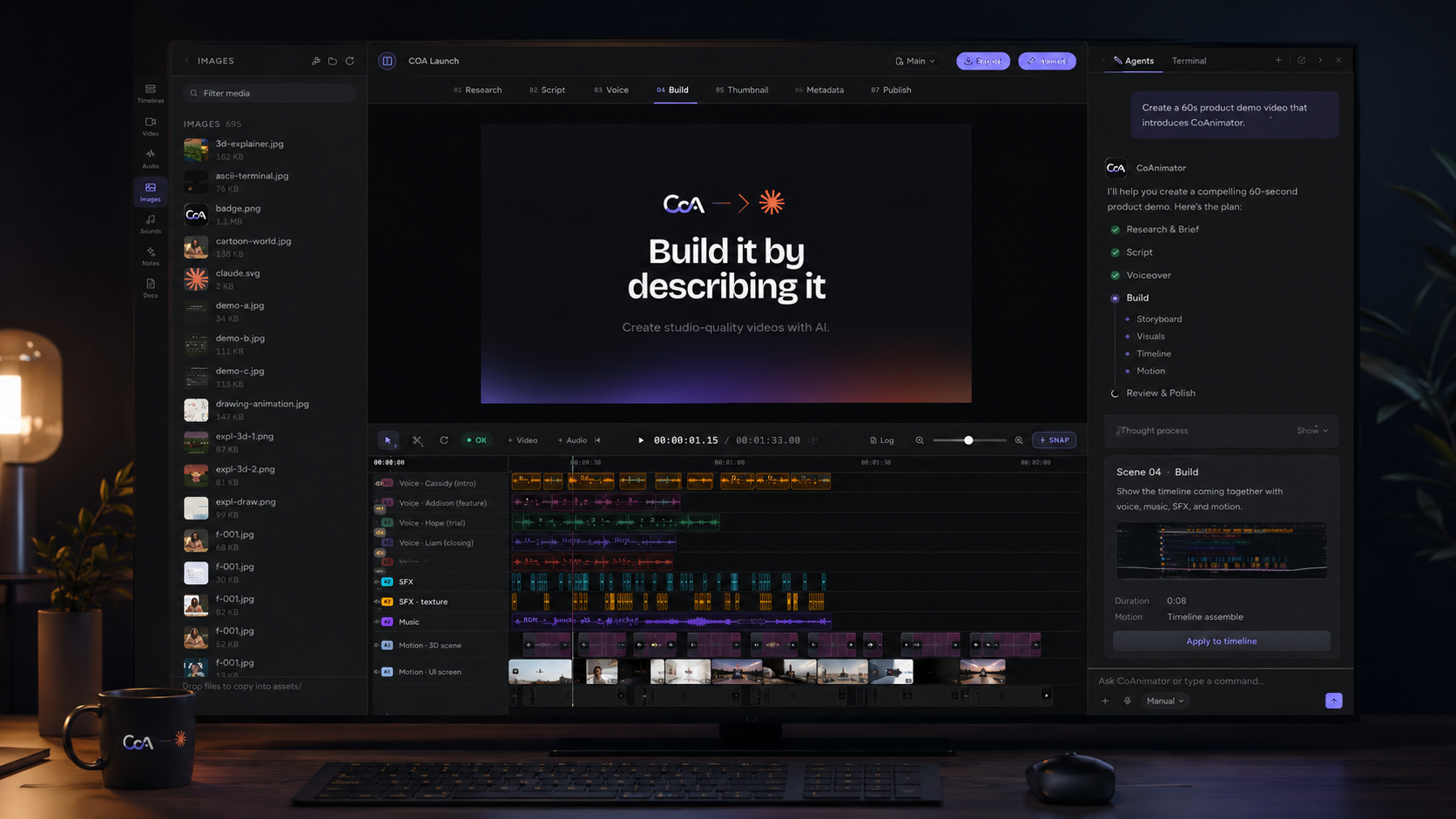Click the purple button next to Export

coord(1047,61)
